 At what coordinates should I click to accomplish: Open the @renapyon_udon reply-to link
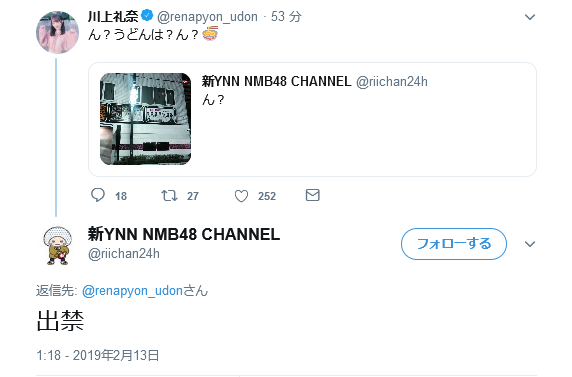coord(132,291)
